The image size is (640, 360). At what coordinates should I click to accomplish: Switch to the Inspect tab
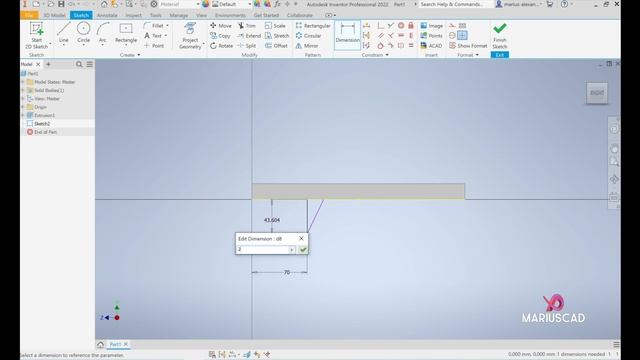133,15
